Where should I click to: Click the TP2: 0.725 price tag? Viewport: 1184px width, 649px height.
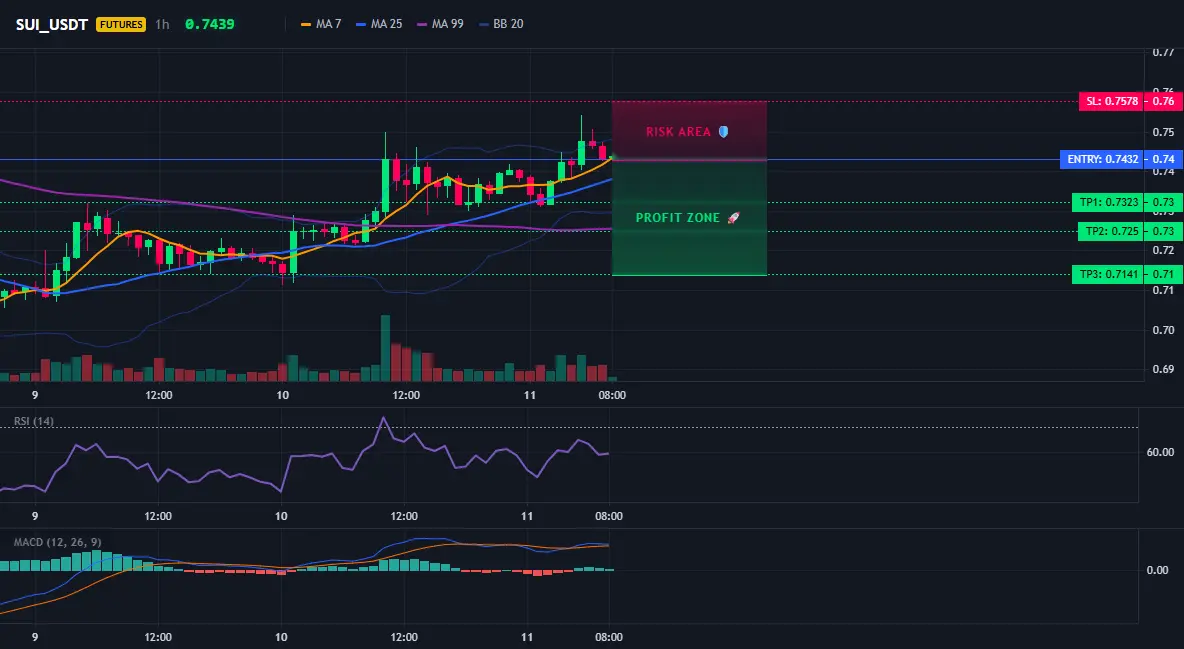1112,231
